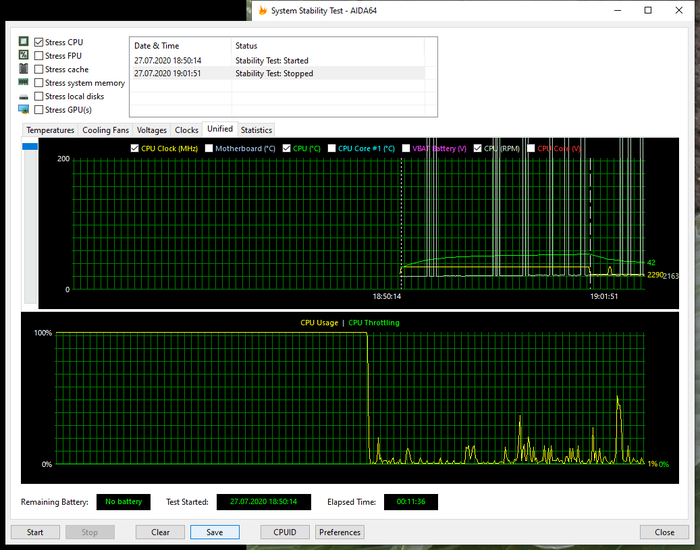This screenshot has width=700, height=550.
Task: Enable the Stress FPU checkbox
Action: click(x=39, y=56)
